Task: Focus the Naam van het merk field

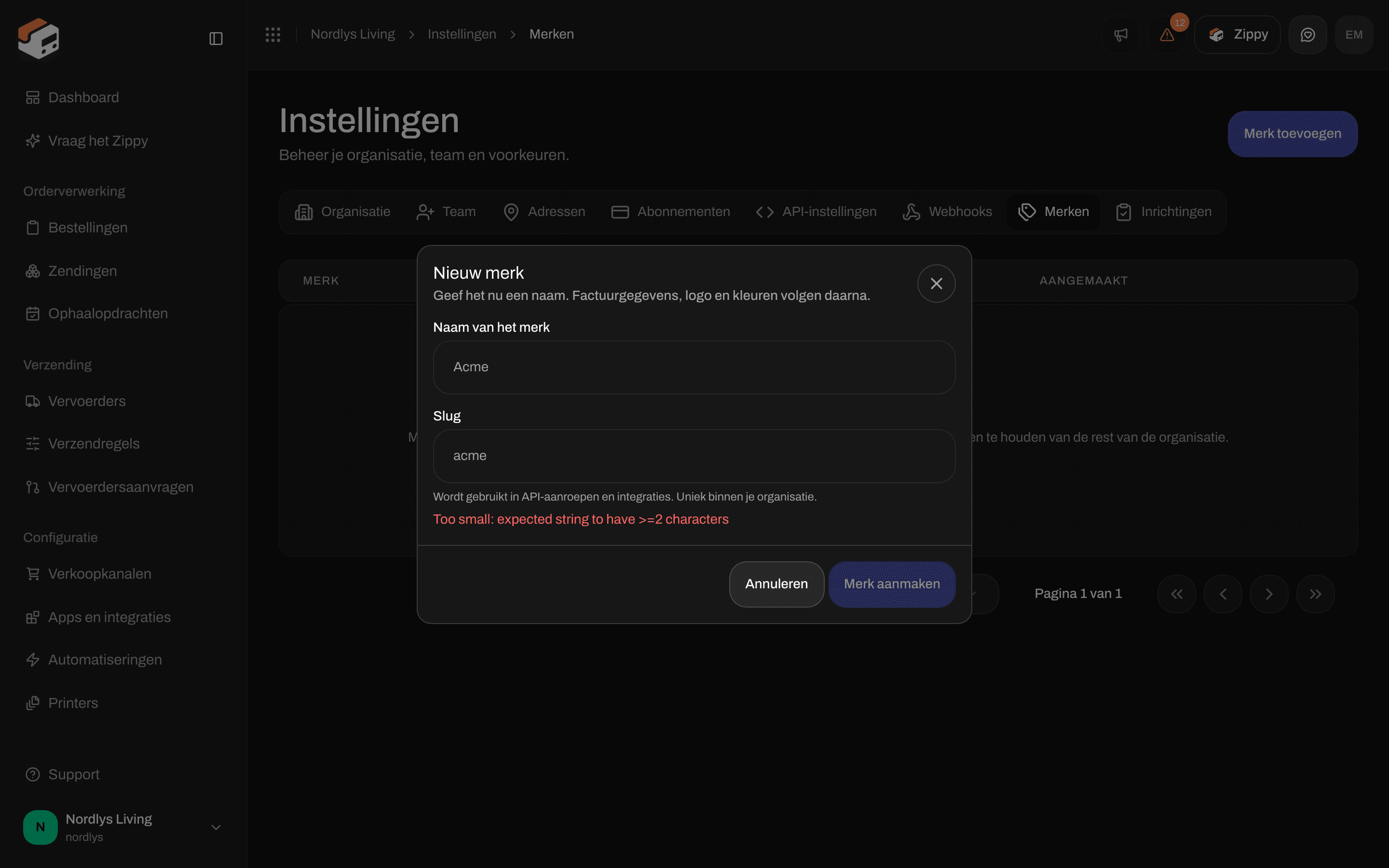Action: tap(694, 367)
